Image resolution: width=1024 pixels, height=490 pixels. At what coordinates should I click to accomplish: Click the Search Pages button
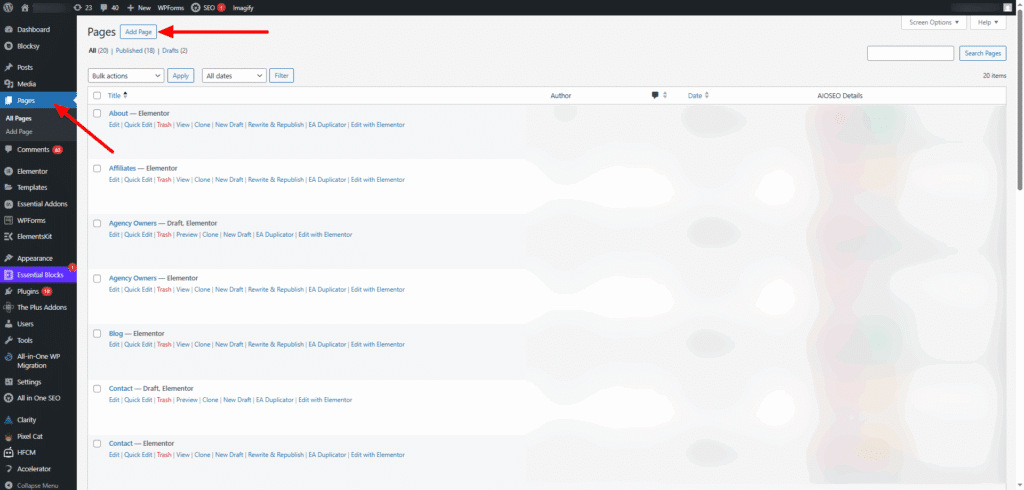(x=983, y=53)
